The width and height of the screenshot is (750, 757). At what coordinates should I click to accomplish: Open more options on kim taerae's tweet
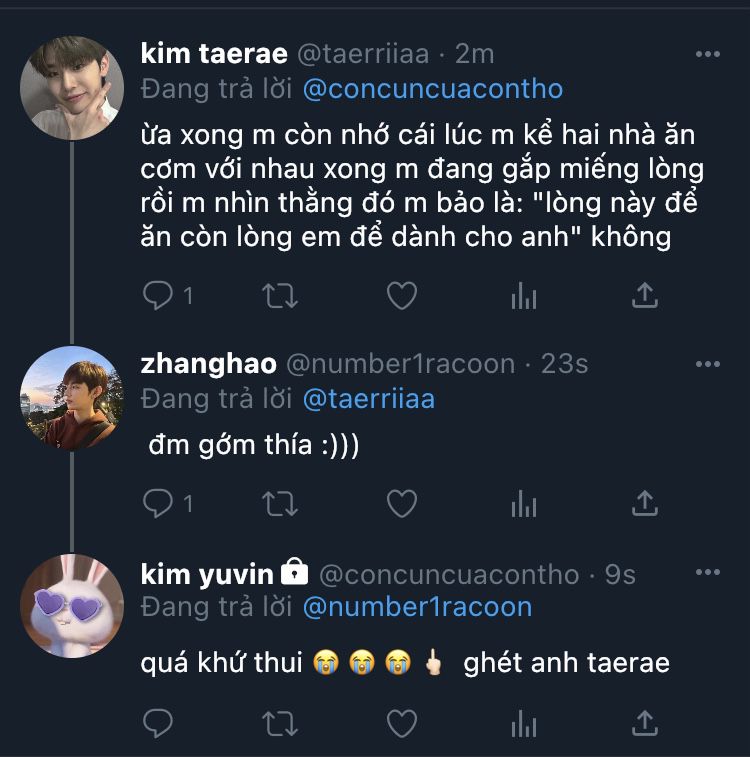coord(707,54)
